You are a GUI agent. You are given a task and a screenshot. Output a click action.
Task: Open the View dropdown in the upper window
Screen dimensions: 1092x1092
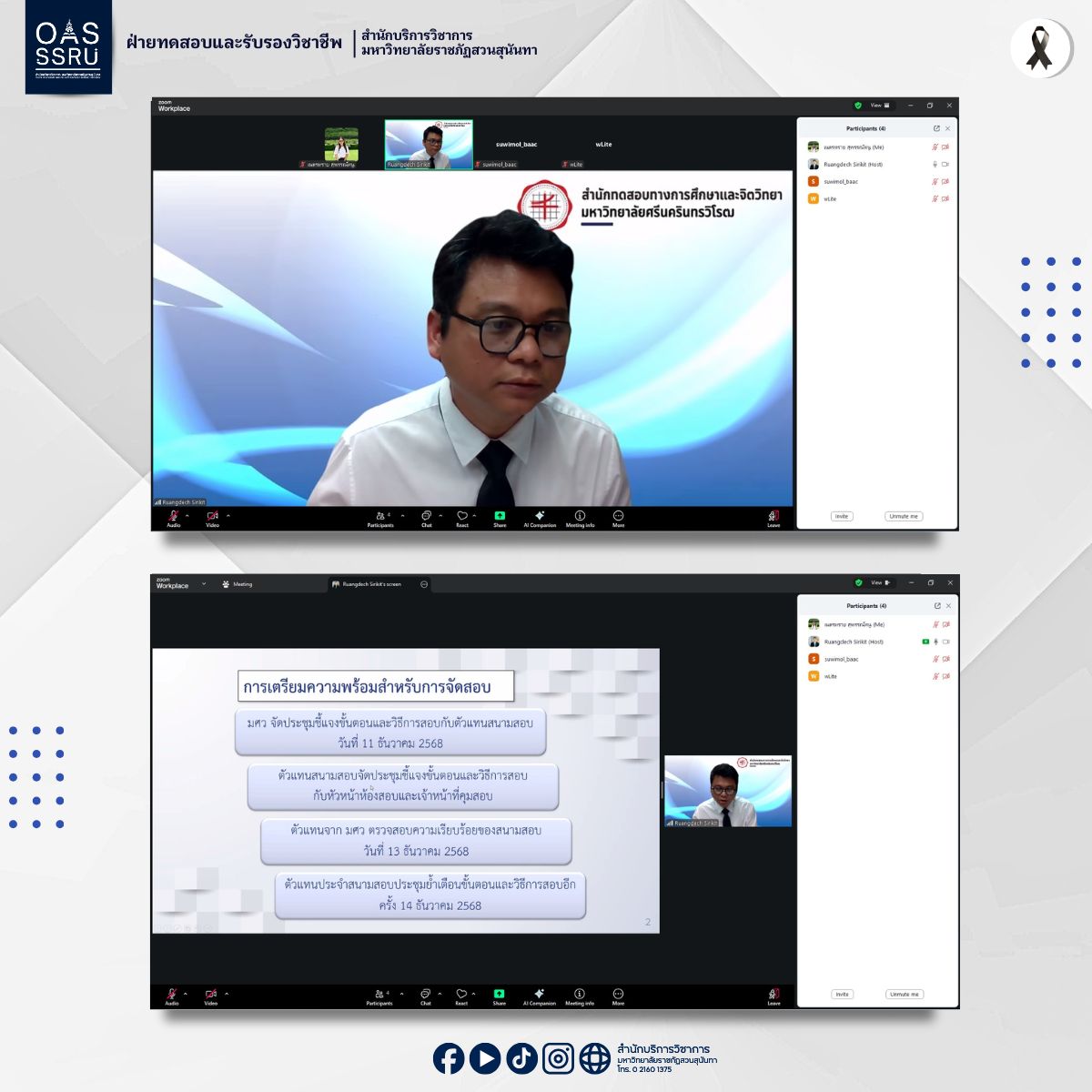881,106
